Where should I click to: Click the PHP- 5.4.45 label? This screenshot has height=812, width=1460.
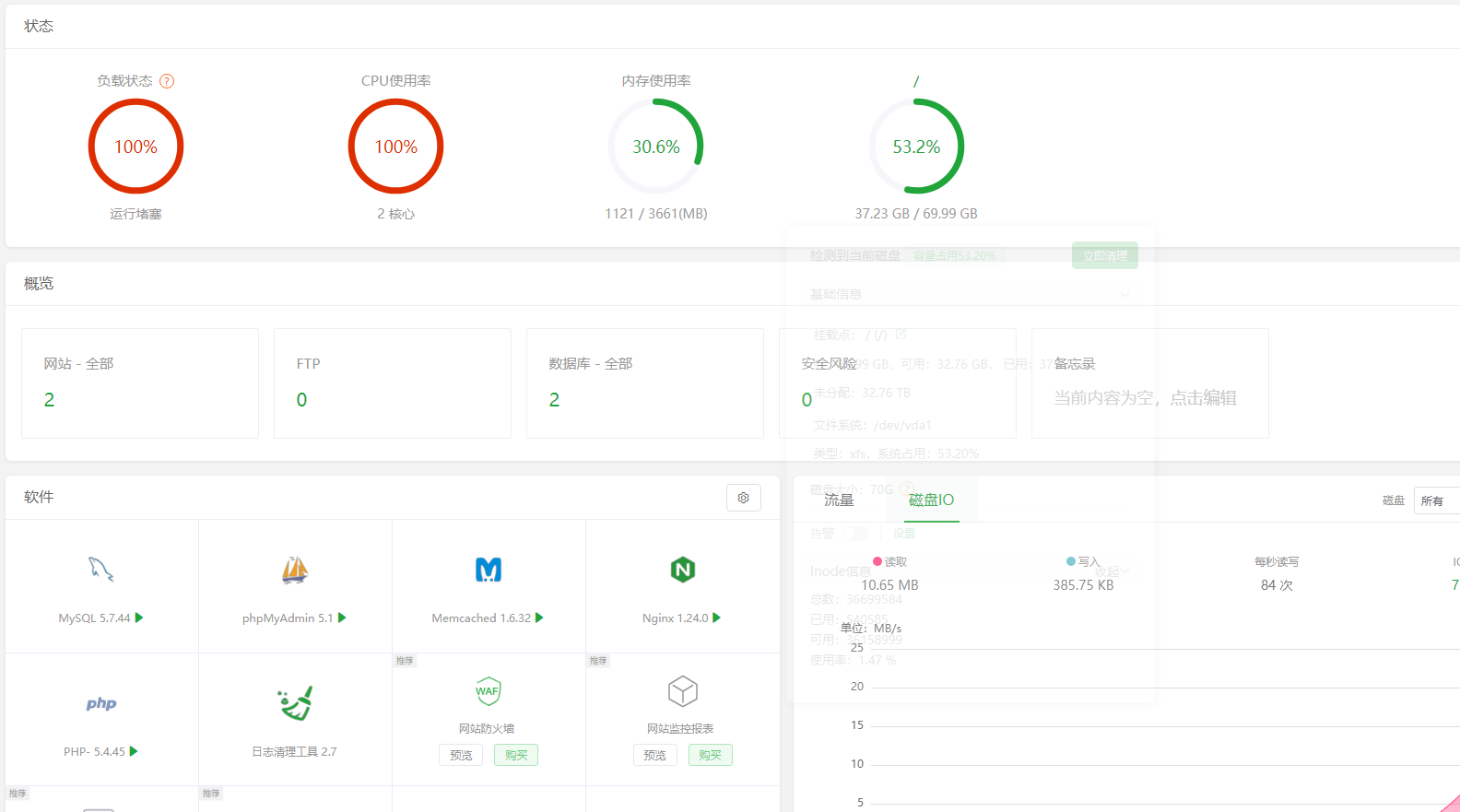coord(94,752)
